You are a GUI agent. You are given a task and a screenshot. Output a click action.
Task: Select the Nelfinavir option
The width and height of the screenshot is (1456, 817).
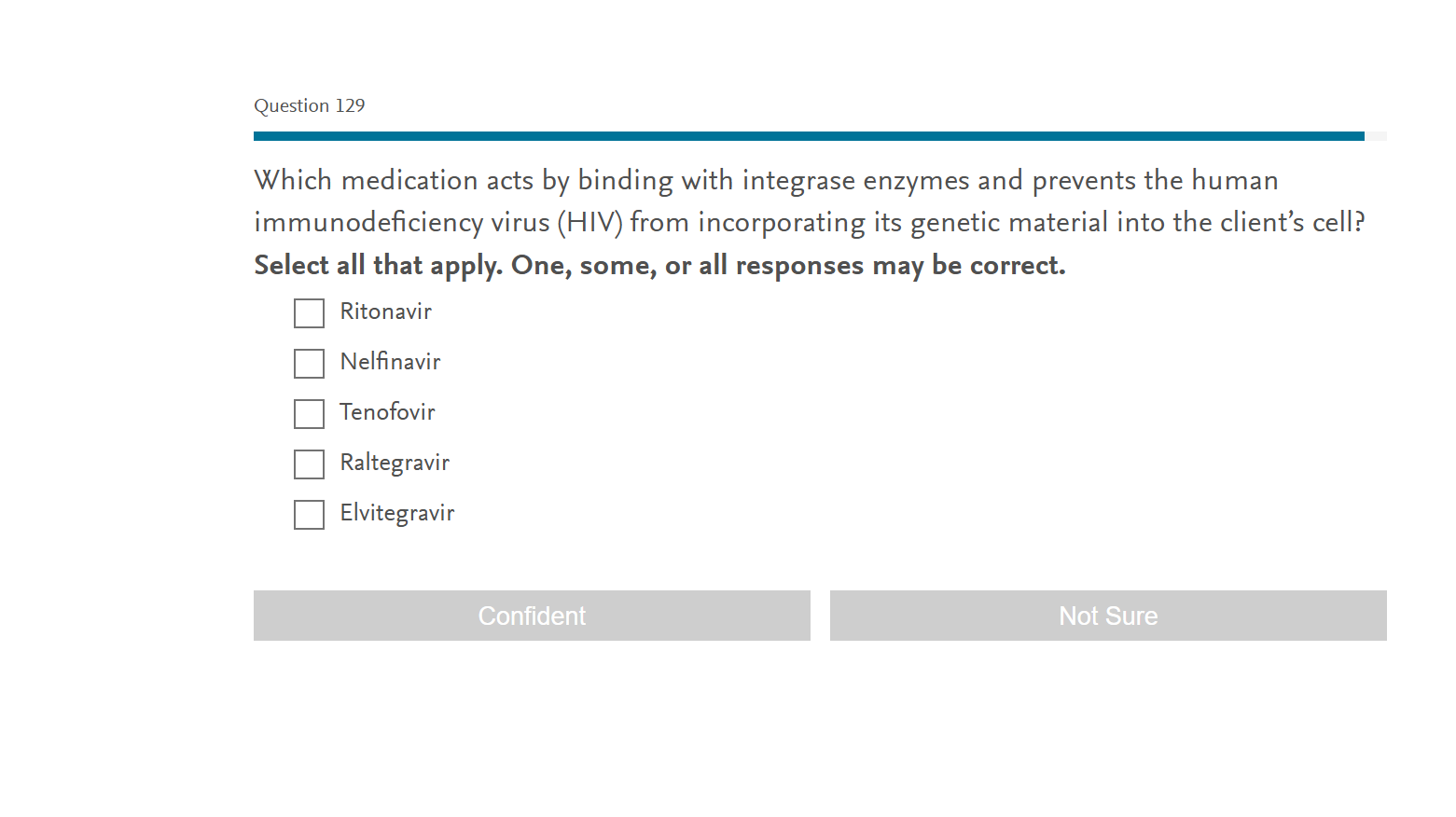(x=309, y=364)
